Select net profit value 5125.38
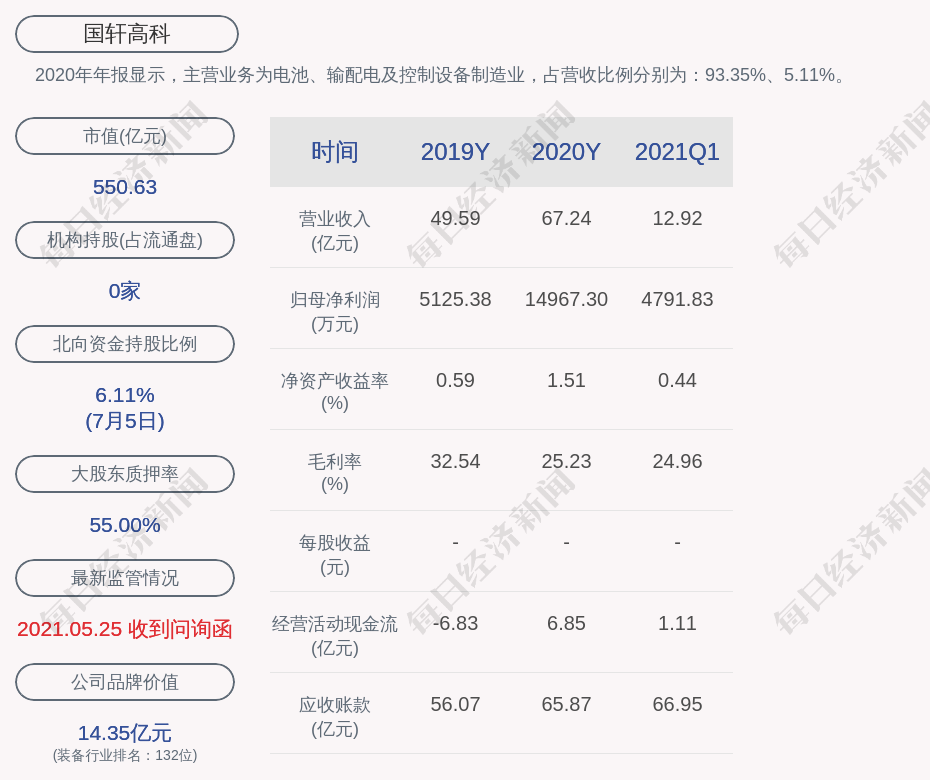 (x=455, y=300)
